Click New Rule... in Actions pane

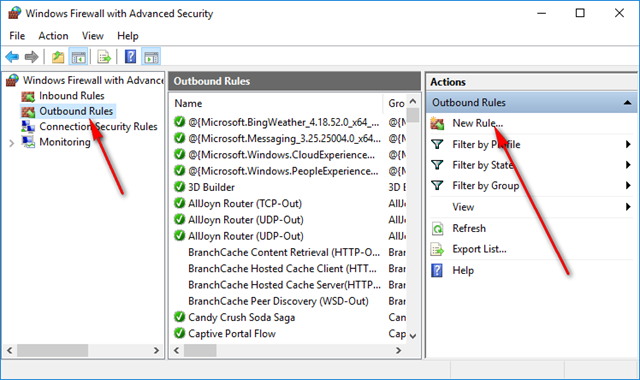point(478,123)
